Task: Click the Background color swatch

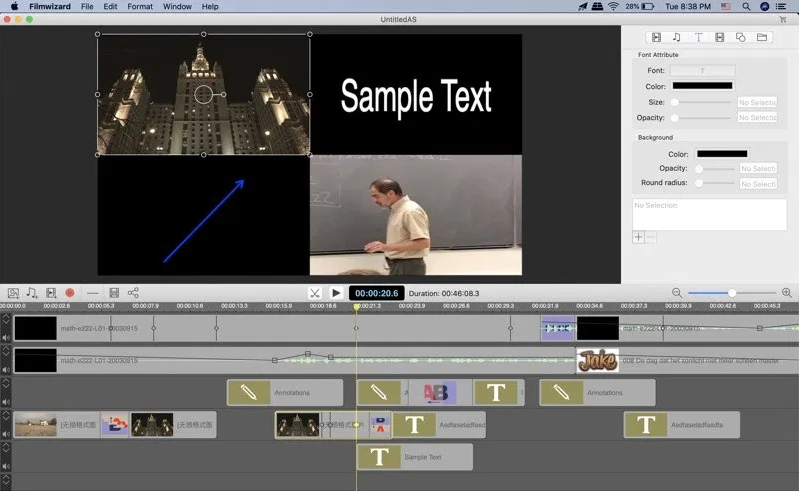Action: [x=721, y=154]
